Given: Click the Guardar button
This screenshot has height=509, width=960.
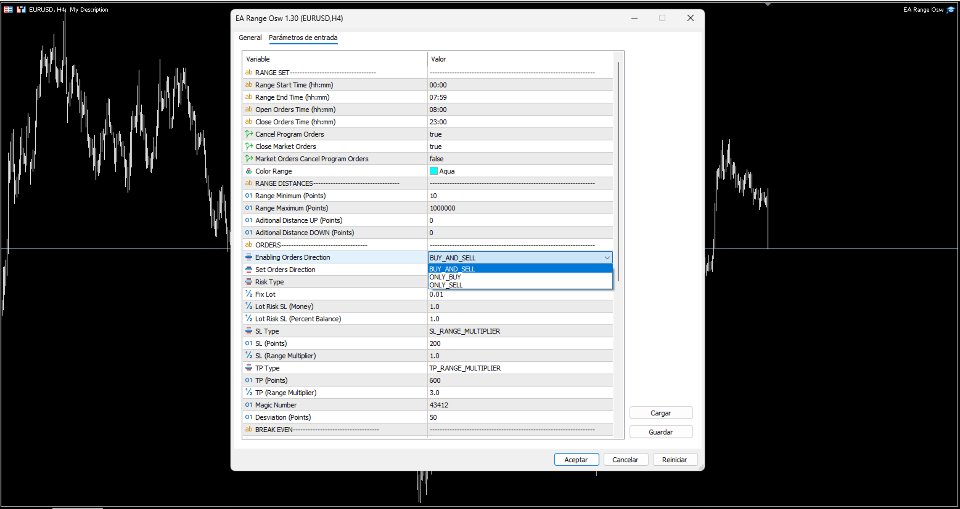Looking at the screenshot, I should coord(661,432).
